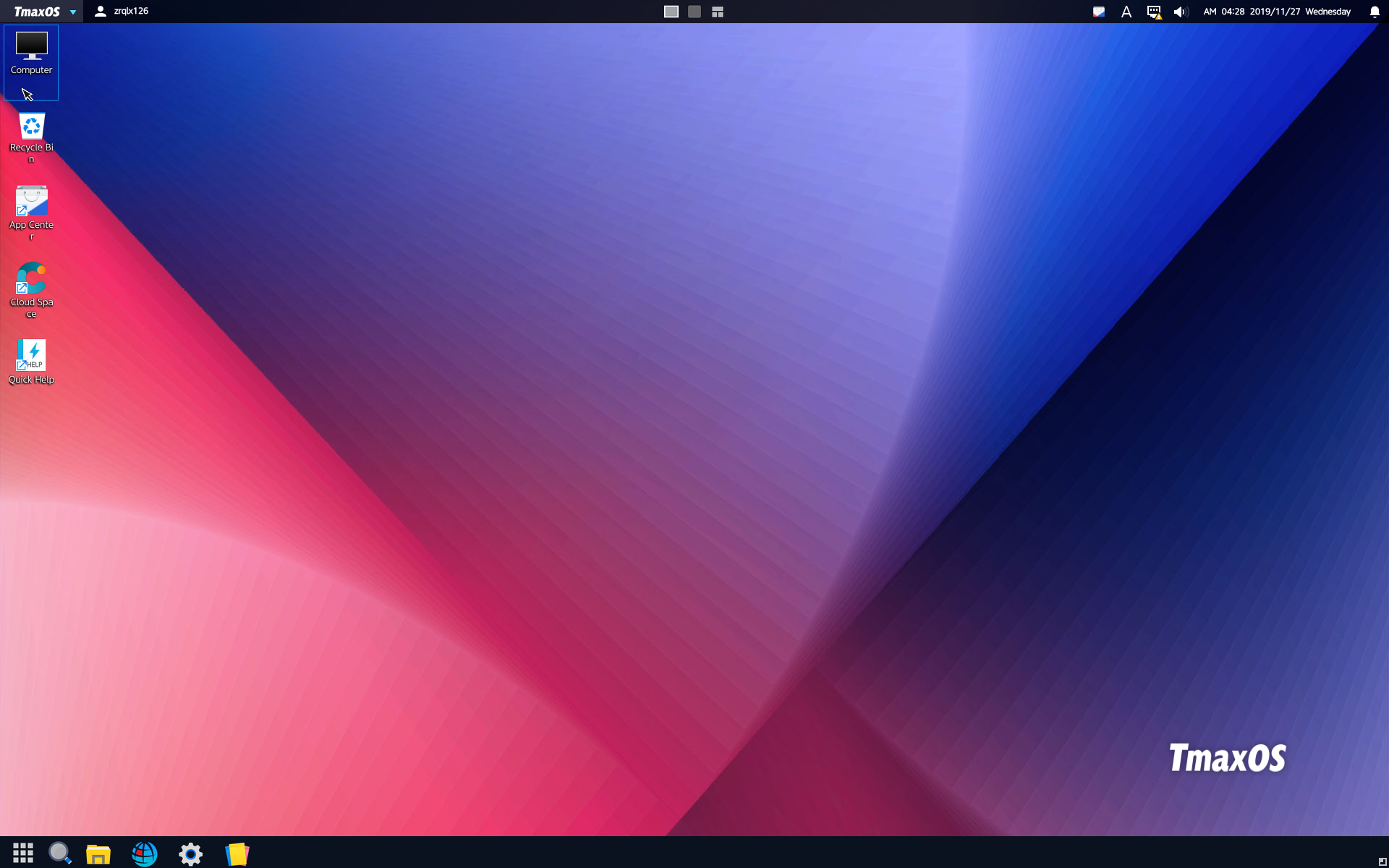Expand the TmaxOS menu dropdown arrow
The width and height of the screenshot is (1389, 868).
pos(73,12)
